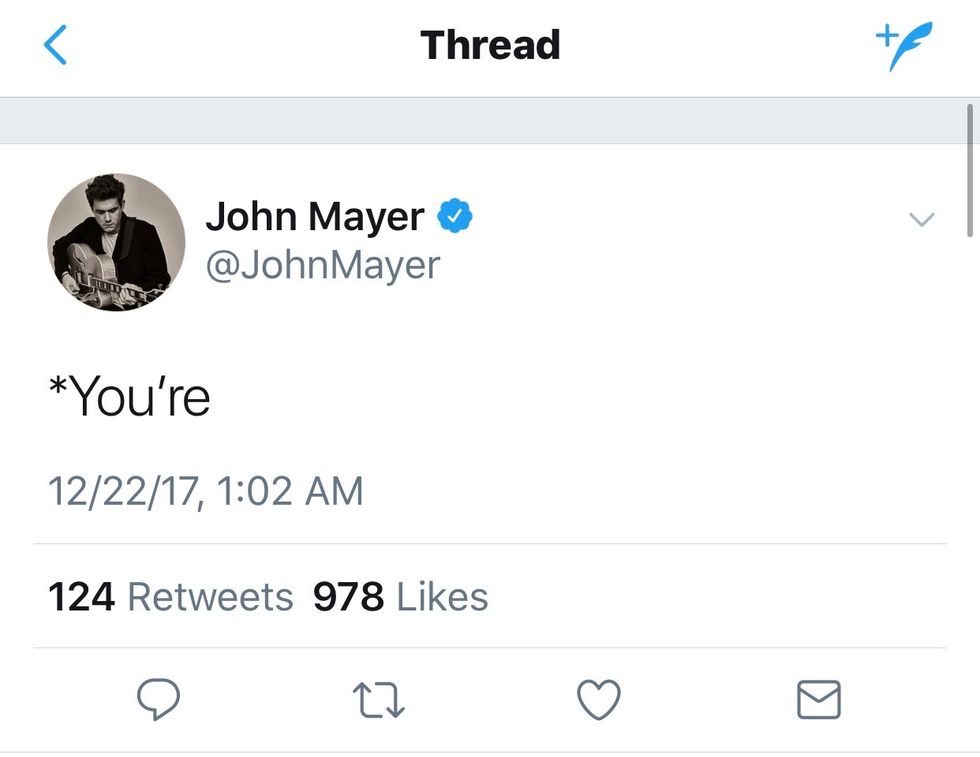View the Retweets list label

pos(210,597)
